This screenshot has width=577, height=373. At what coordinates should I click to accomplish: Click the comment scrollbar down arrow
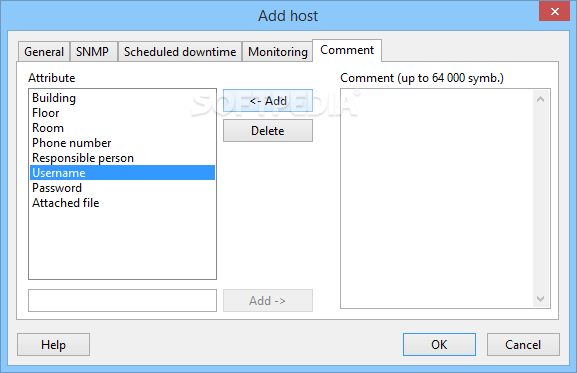541,298
